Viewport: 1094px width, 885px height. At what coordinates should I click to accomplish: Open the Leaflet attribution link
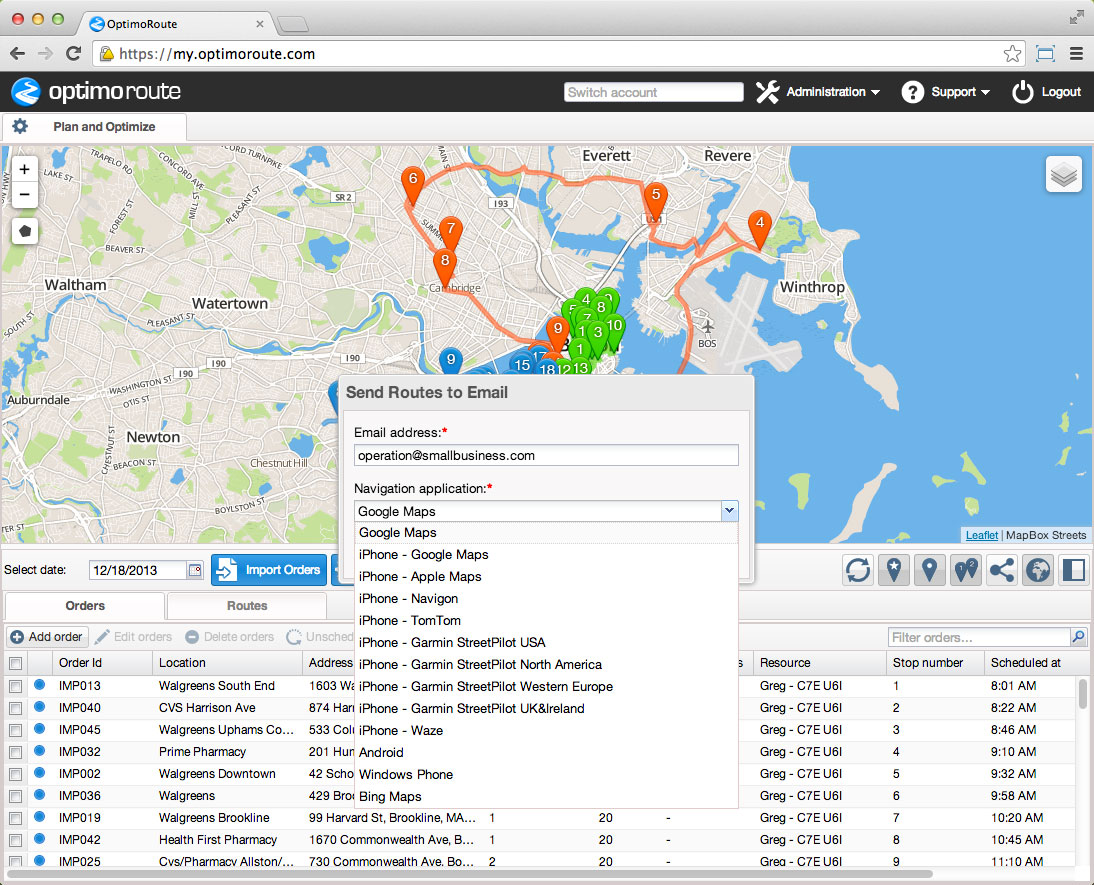982,535
